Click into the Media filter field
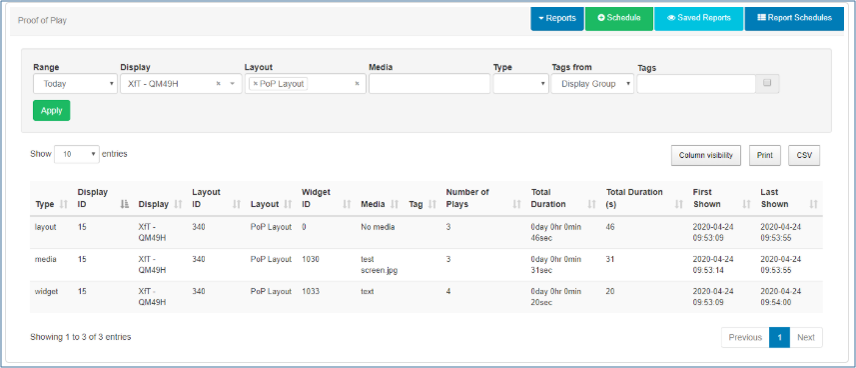 [430, 84]
